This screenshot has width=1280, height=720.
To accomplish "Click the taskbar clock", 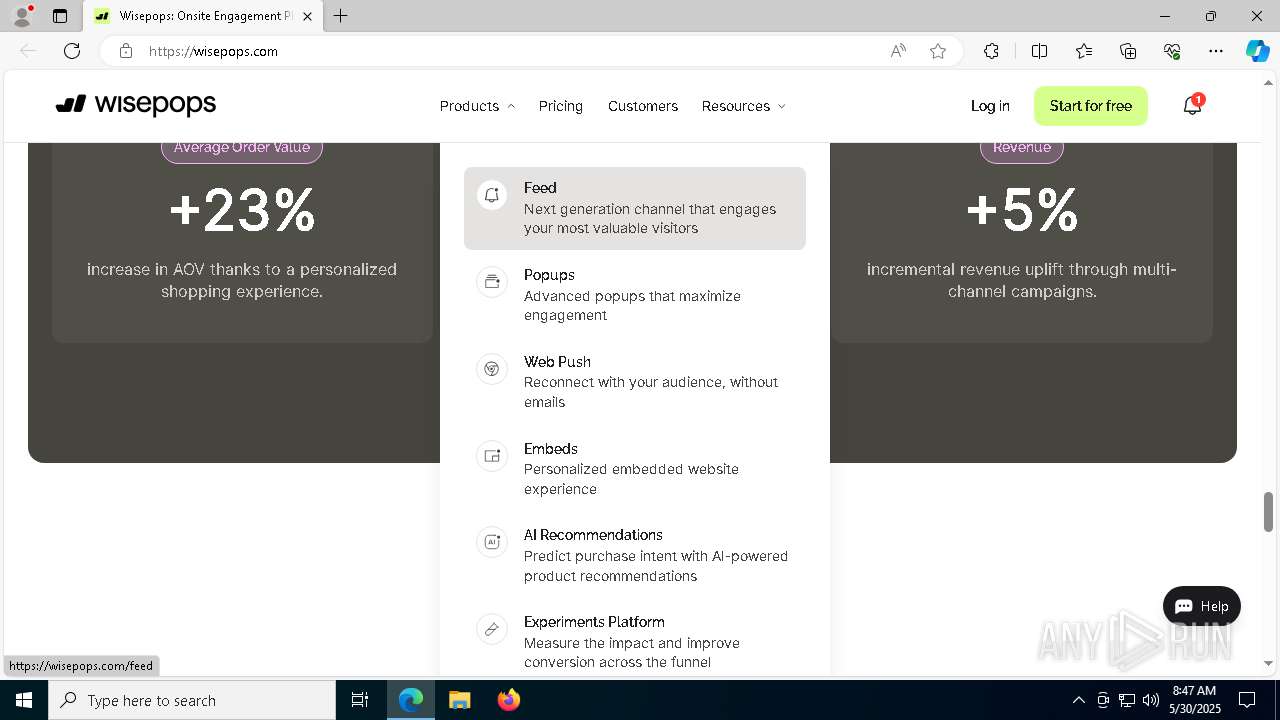I will point(1194,700).
